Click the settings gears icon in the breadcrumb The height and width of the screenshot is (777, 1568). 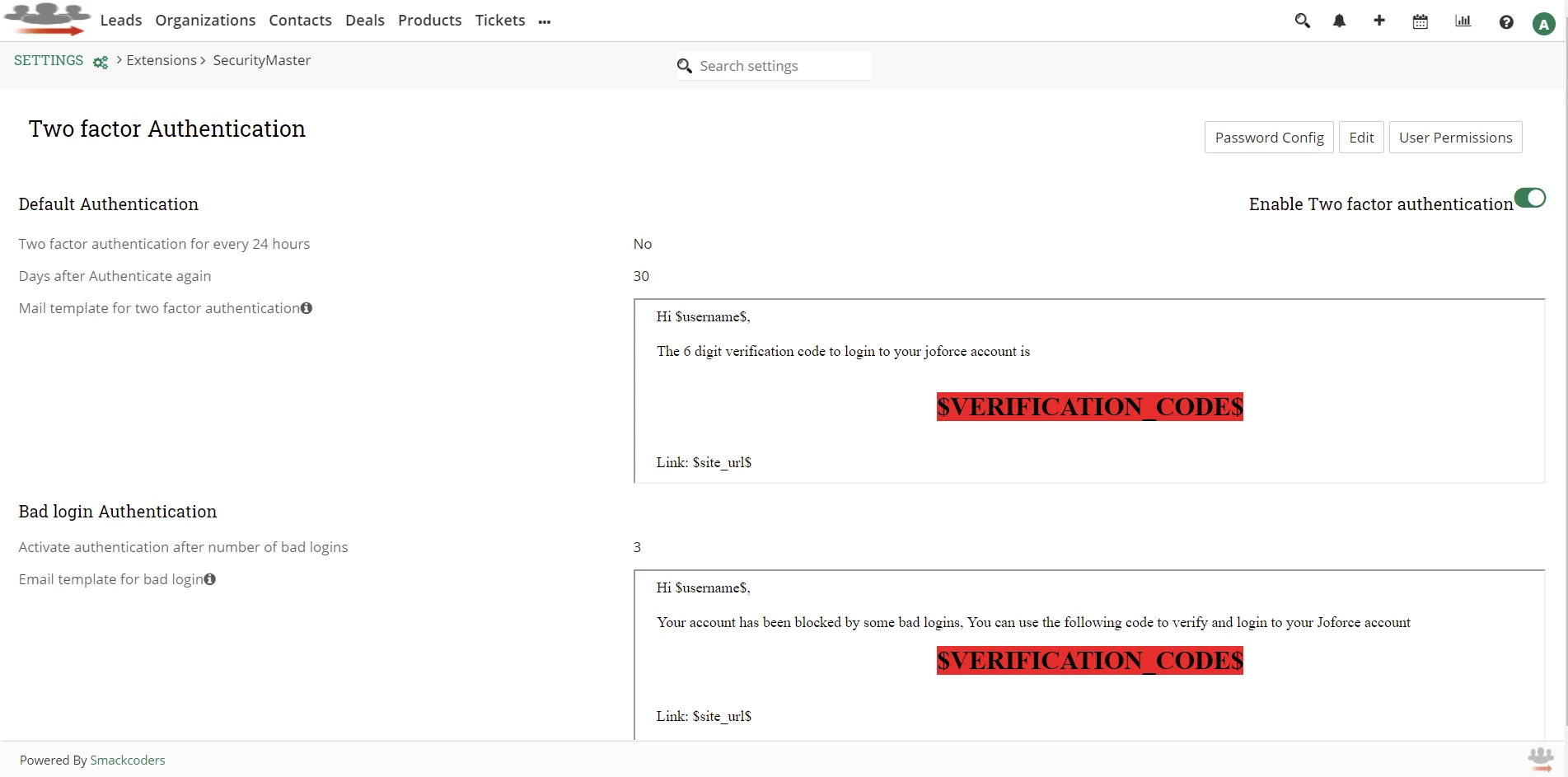(101, 63)
